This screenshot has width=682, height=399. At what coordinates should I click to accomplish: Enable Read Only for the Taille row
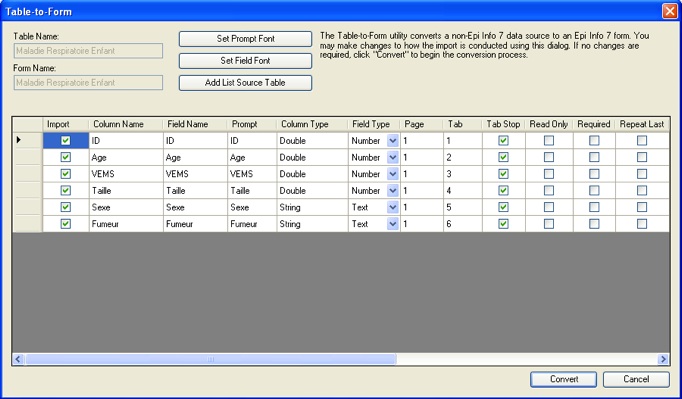pos(549,190)
